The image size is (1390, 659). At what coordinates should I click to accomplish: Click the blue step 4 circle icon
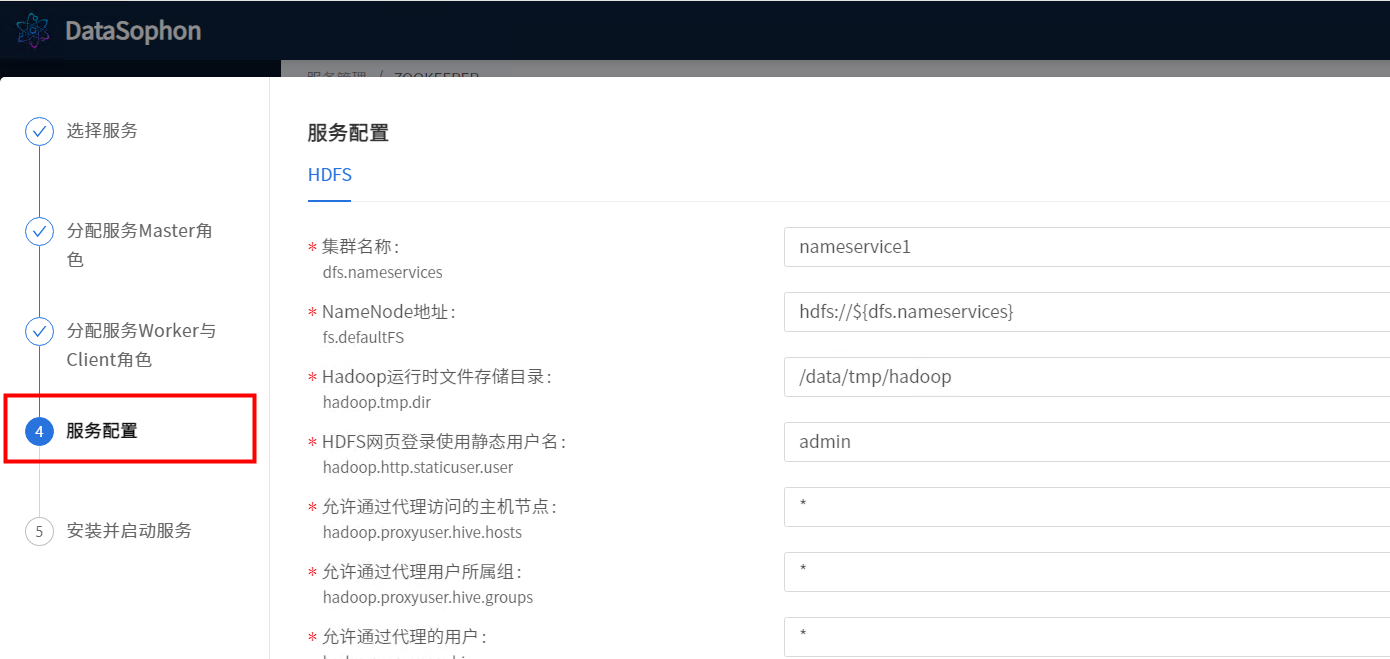(x=39, y=431)
